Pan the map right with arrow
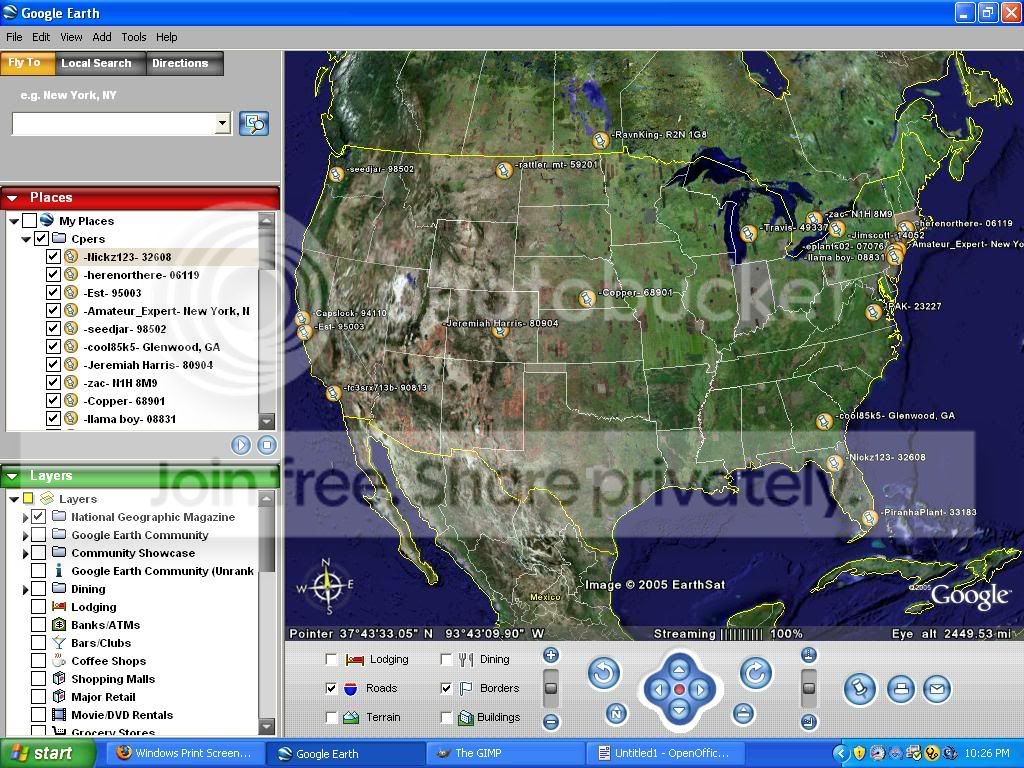1024x768 pixels. click(700, 690)
